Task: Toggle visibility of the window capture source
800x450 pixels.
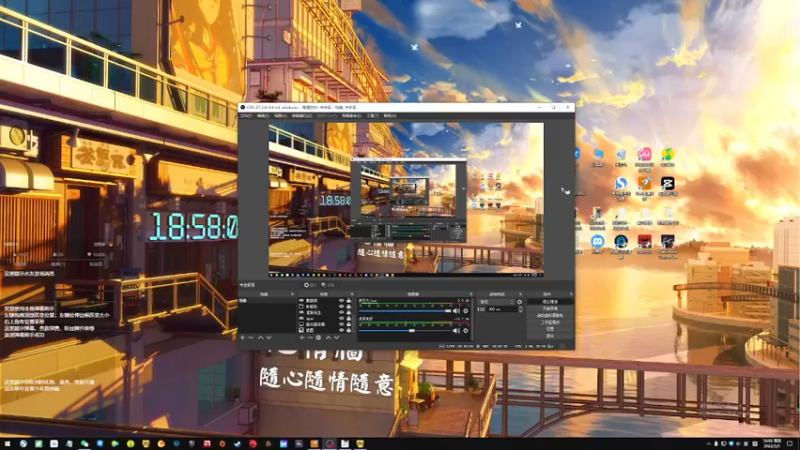Action: pos(342,307)
